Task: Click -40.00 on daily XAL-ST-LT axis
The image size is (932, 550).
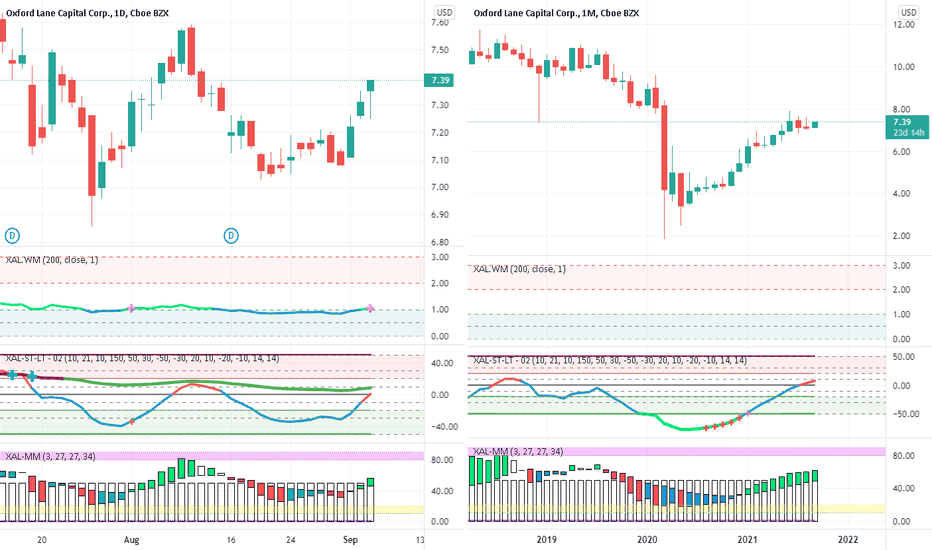Action: (x=444, y=426)
